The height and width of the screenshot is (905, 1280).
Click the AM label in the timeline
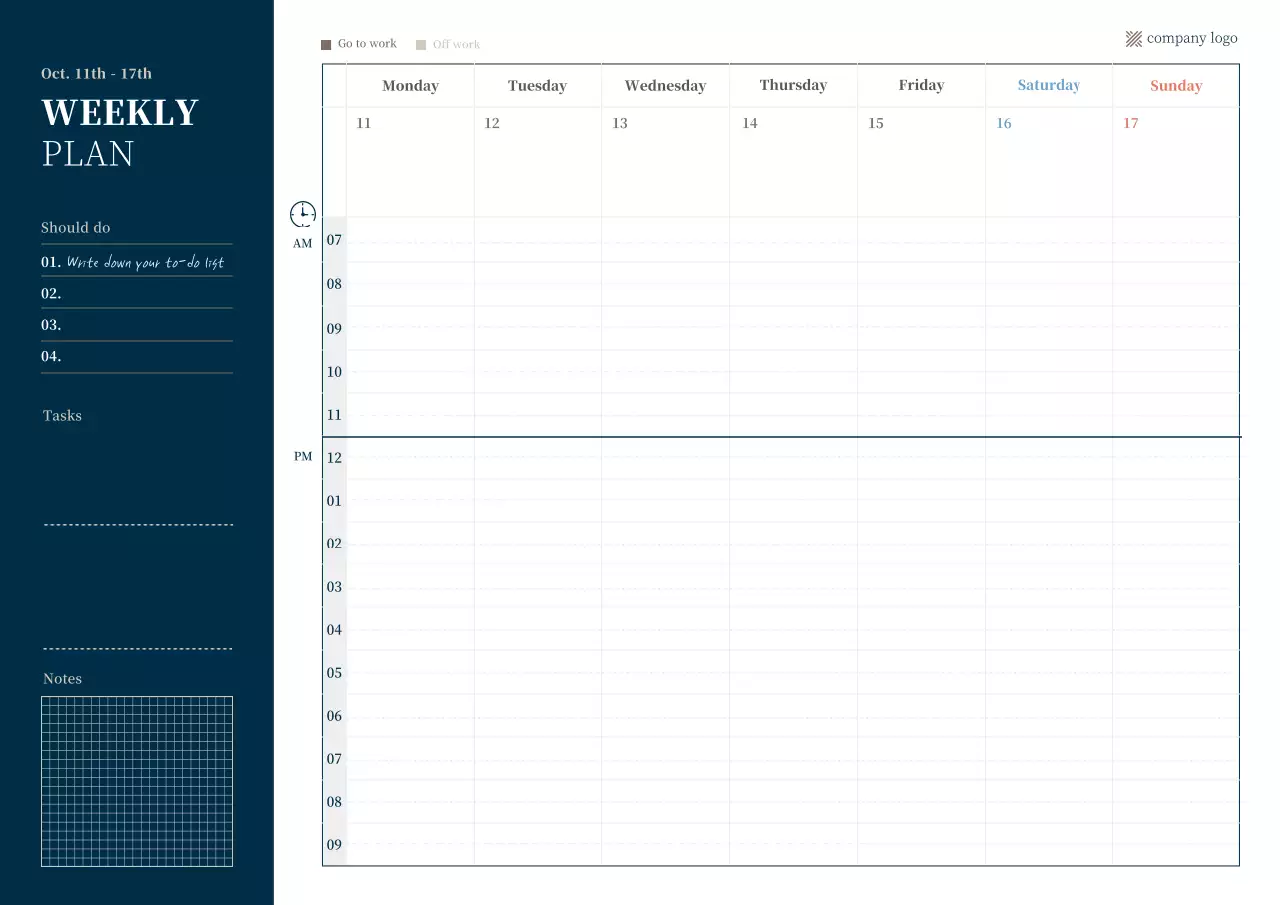(x=302, y=243)
